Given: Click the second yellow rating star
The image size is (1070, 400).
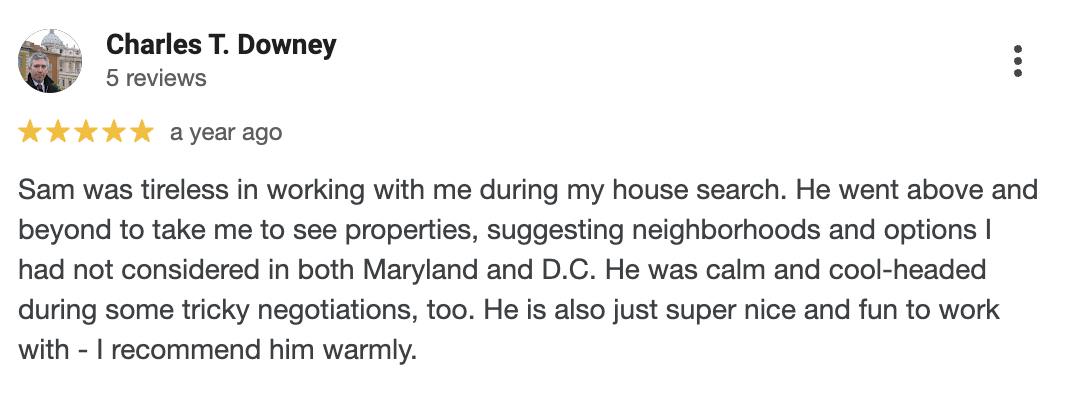Looking at the screenshot, I should (x=58, y=131).
